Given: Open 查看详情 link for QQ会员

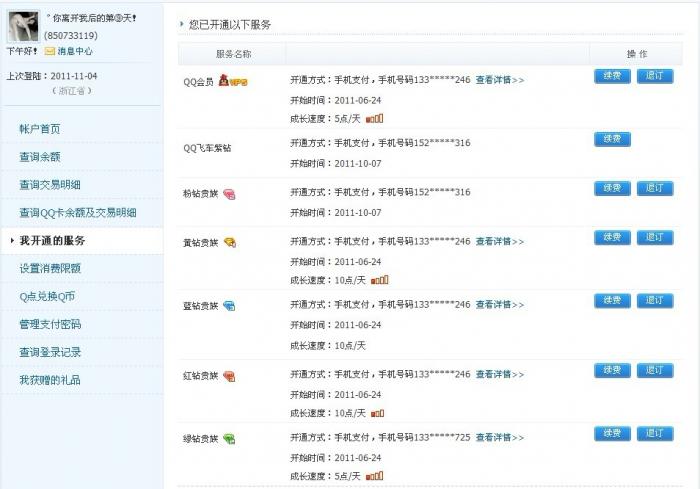Looking at the screenshot, I should [x=500, y=80].
